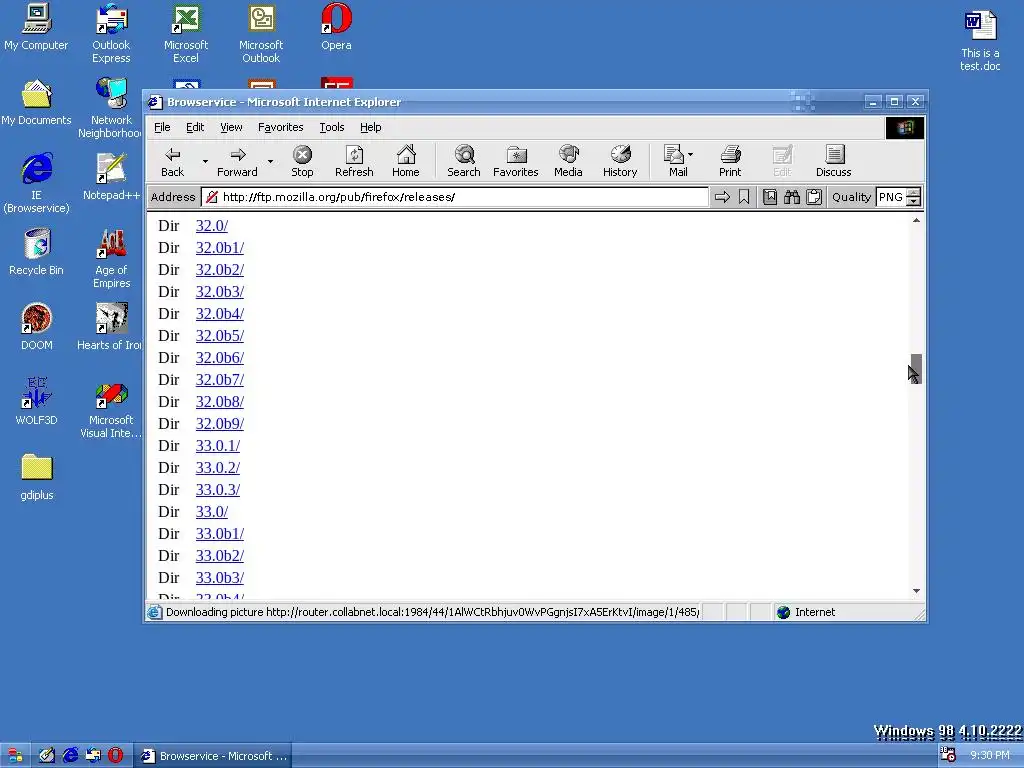
Task: Open the 32.0/ directory link
Action: (212, 226)
